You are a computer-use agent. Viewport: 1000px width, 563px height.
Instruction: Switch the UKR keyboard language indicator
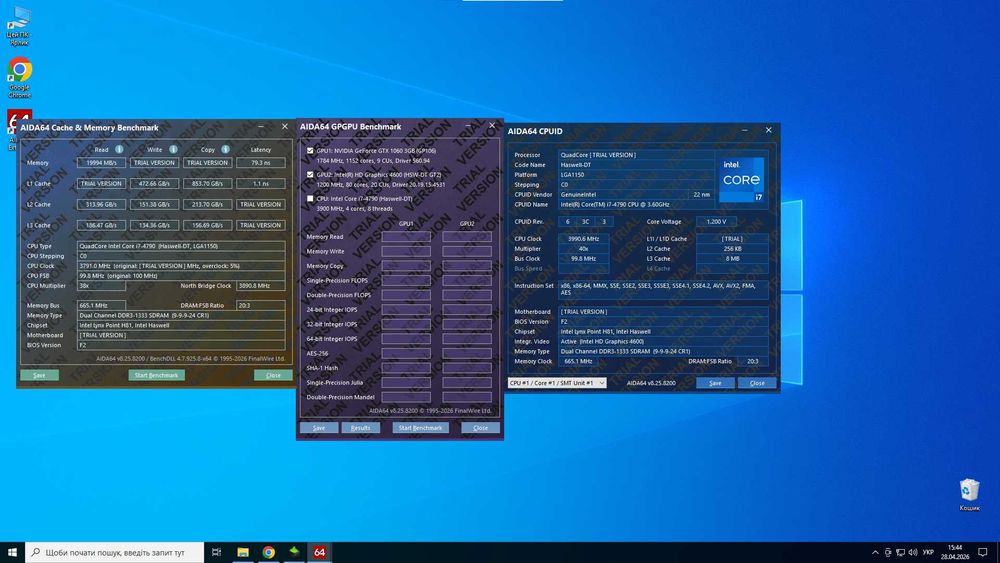click(929, 552)
